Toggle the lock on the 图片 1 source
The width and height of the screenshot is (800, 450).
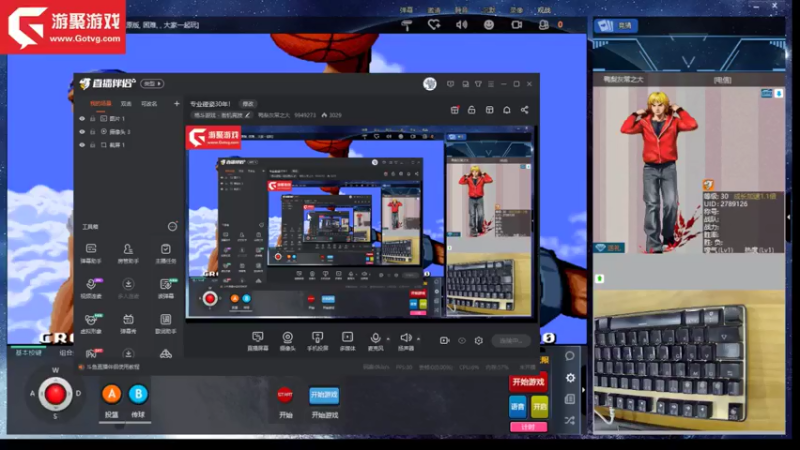(92, 118)
